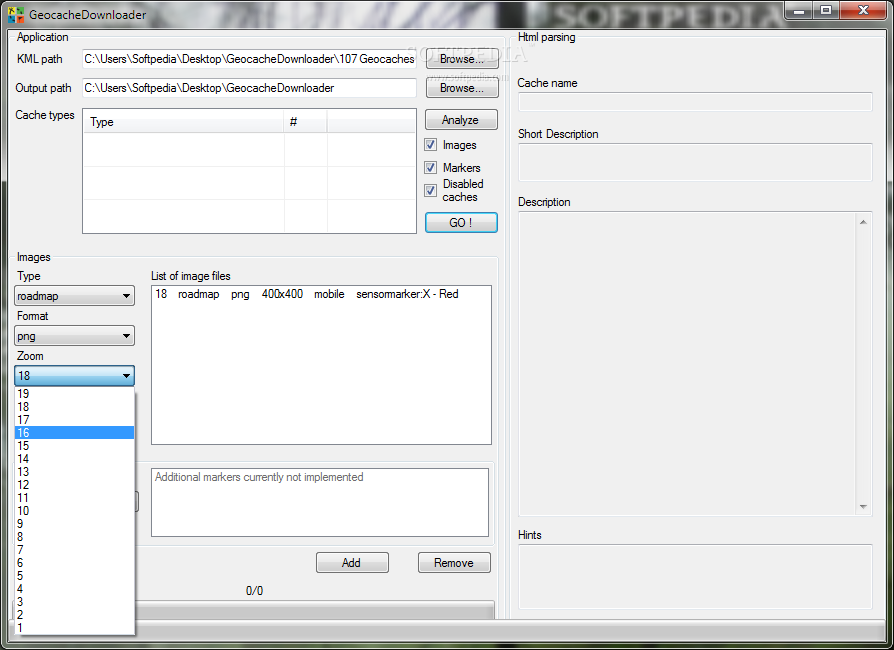Click the Output path input field
Viewport: 894px width, 650px height.
pos(249,88)
